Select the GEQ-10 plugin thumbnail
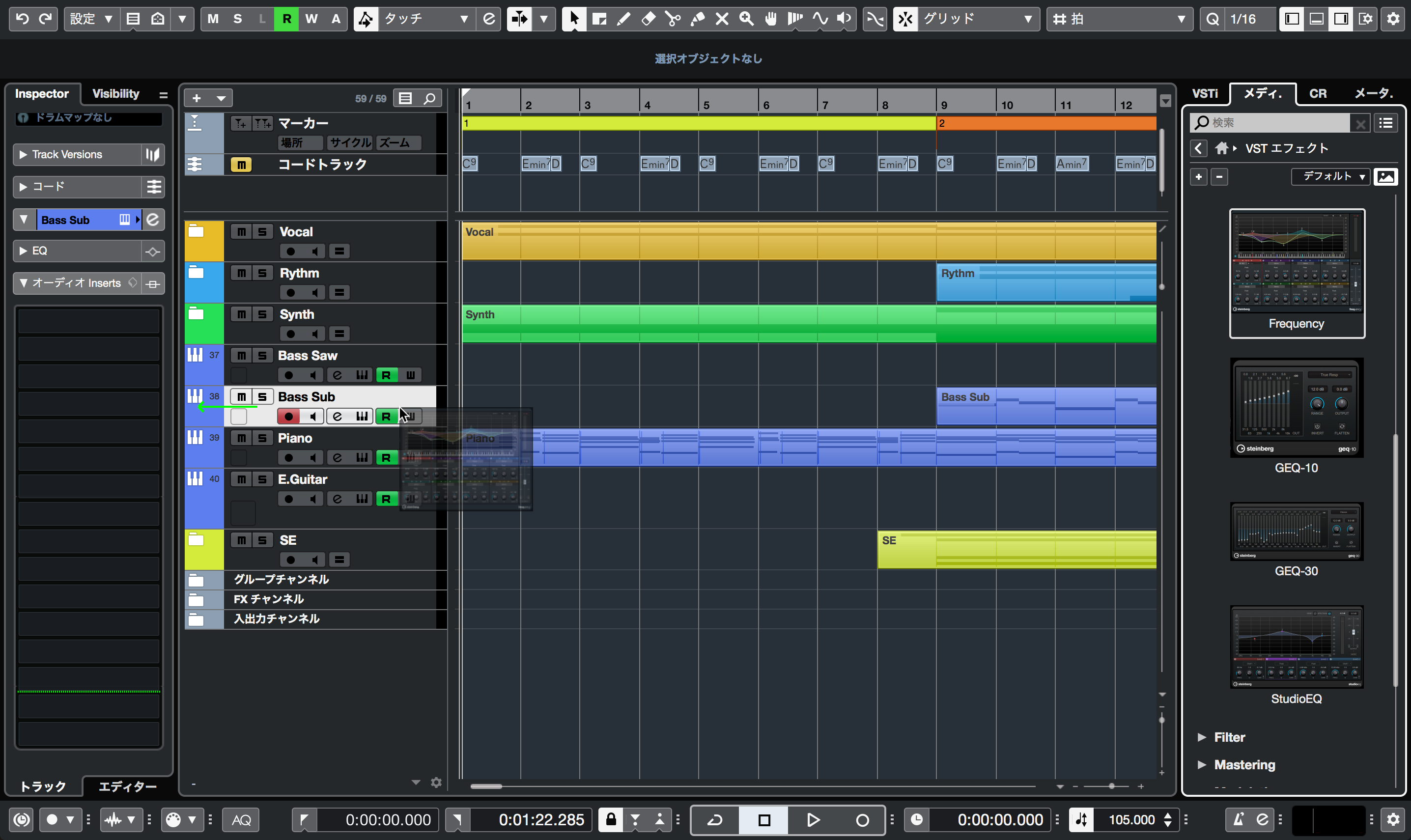 click(1296, 408)
